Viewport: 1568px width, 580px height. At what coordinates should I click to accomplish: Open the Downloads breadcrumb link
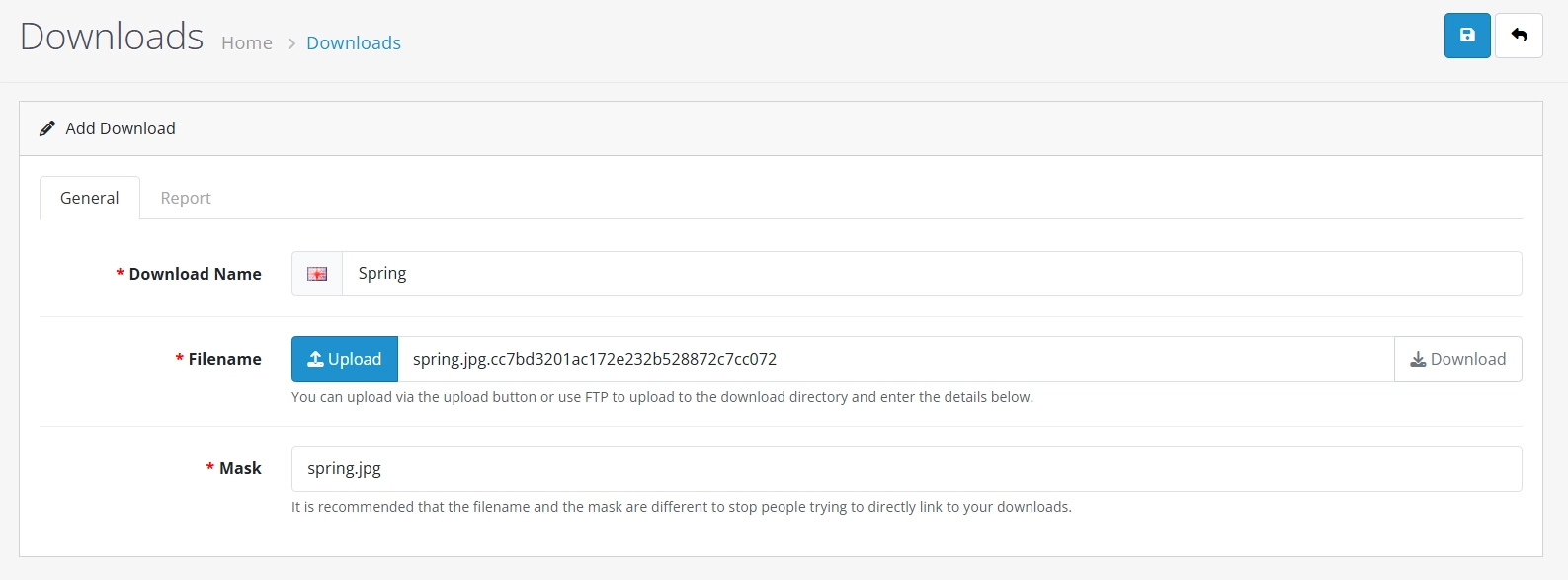click(x=354, y=42)
